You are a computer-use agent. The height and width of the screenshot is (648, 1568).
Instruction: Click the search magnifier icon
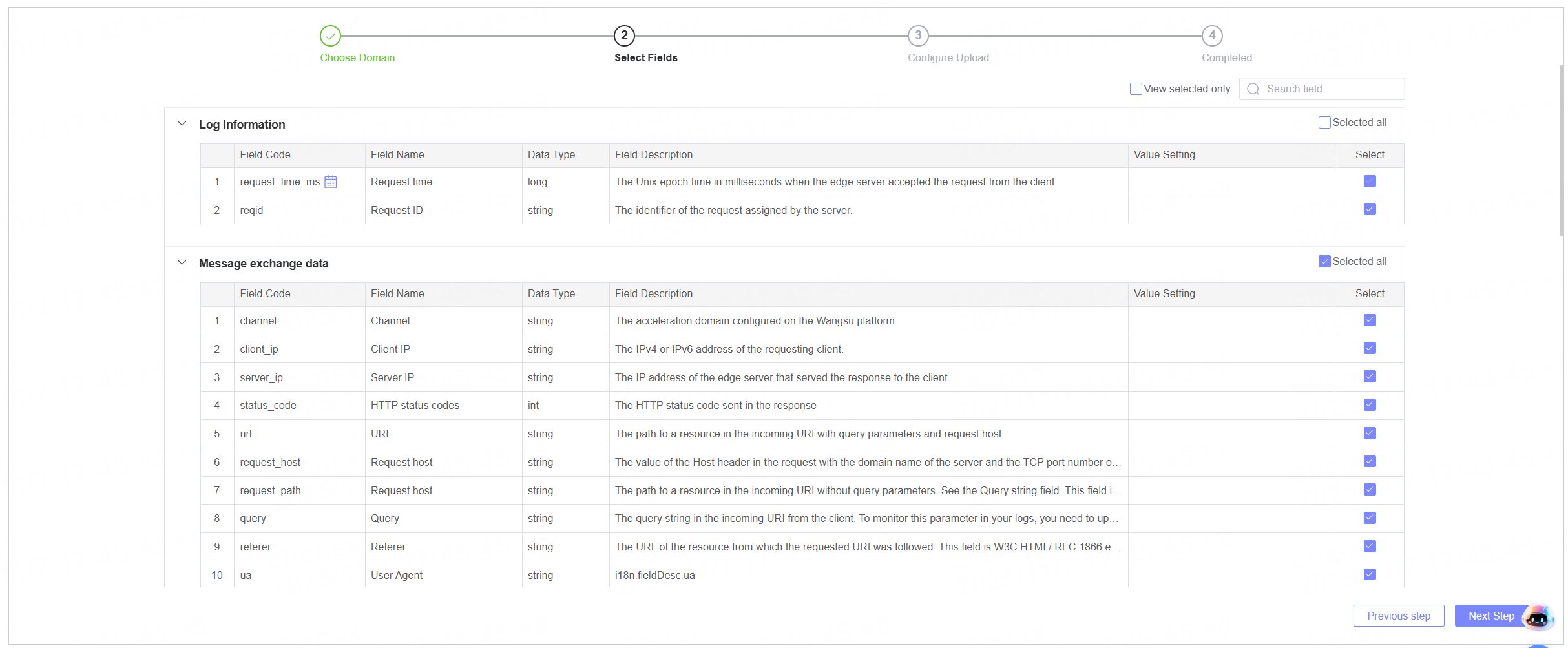point(1253,89)
